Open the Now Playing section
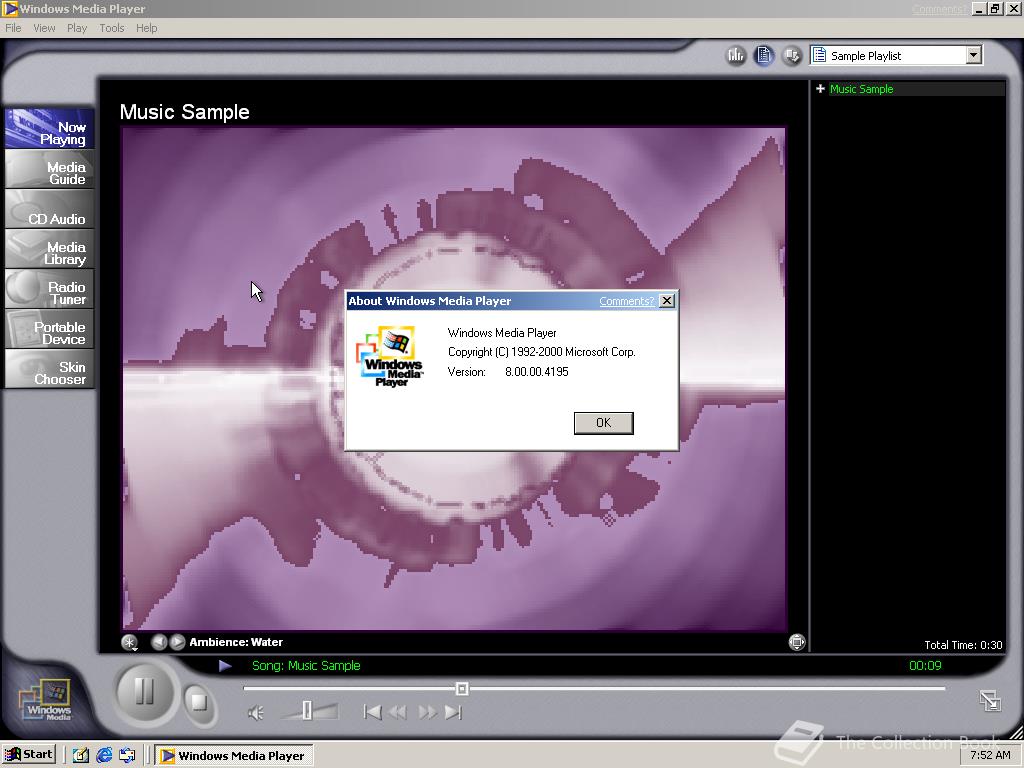 click(50, 129)
